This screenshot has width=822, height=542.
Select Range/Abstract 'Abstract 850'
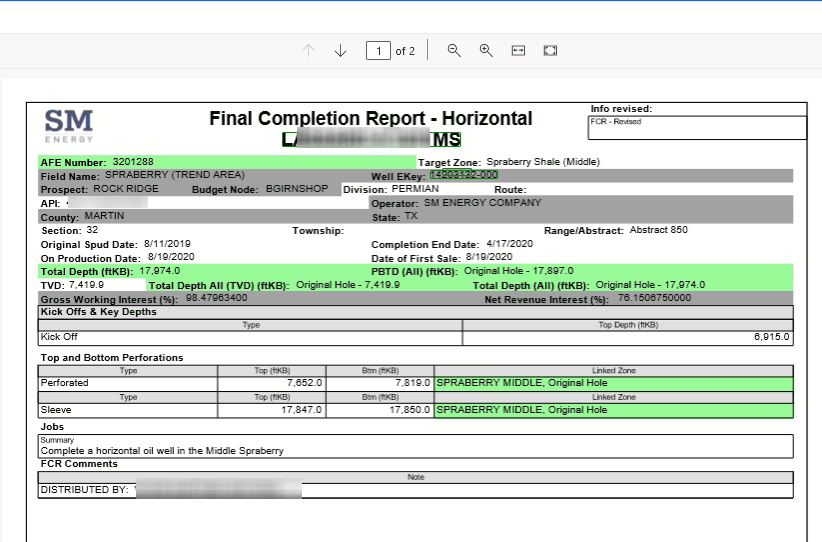pyautogui.click(x=658, y=230)
